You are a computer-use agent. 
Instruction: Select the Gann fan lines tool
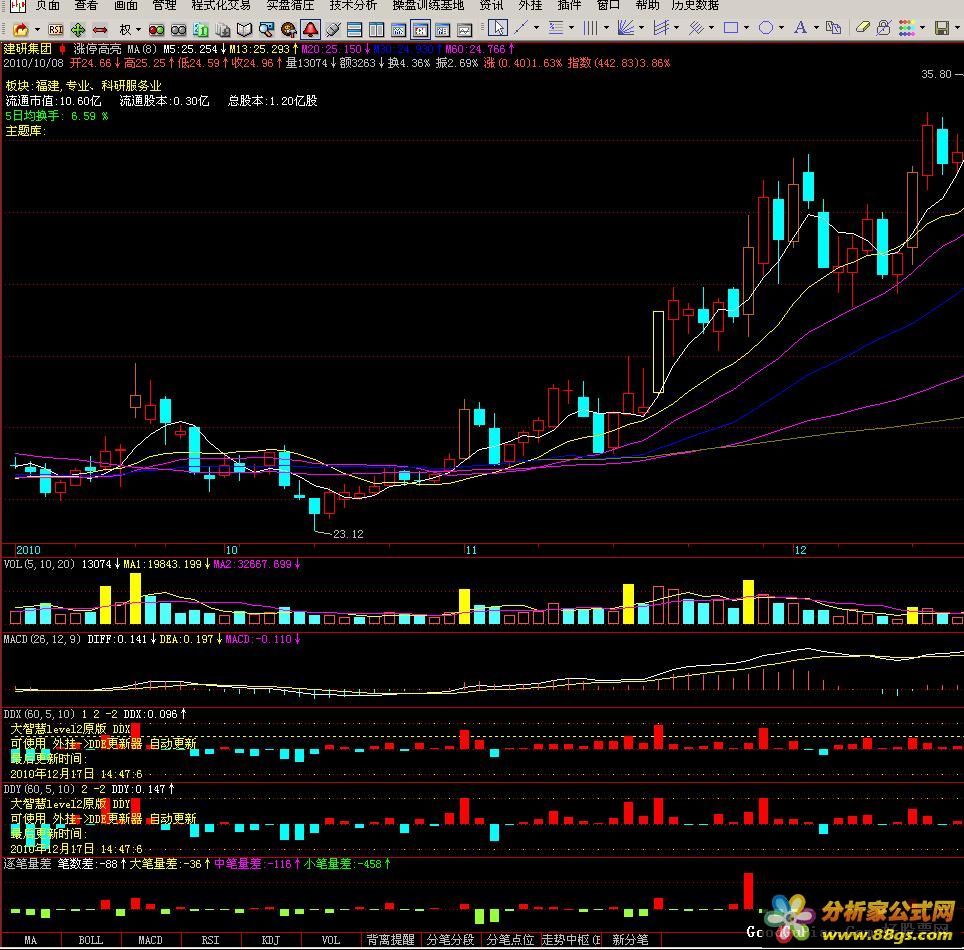click(x=626, y=28)
